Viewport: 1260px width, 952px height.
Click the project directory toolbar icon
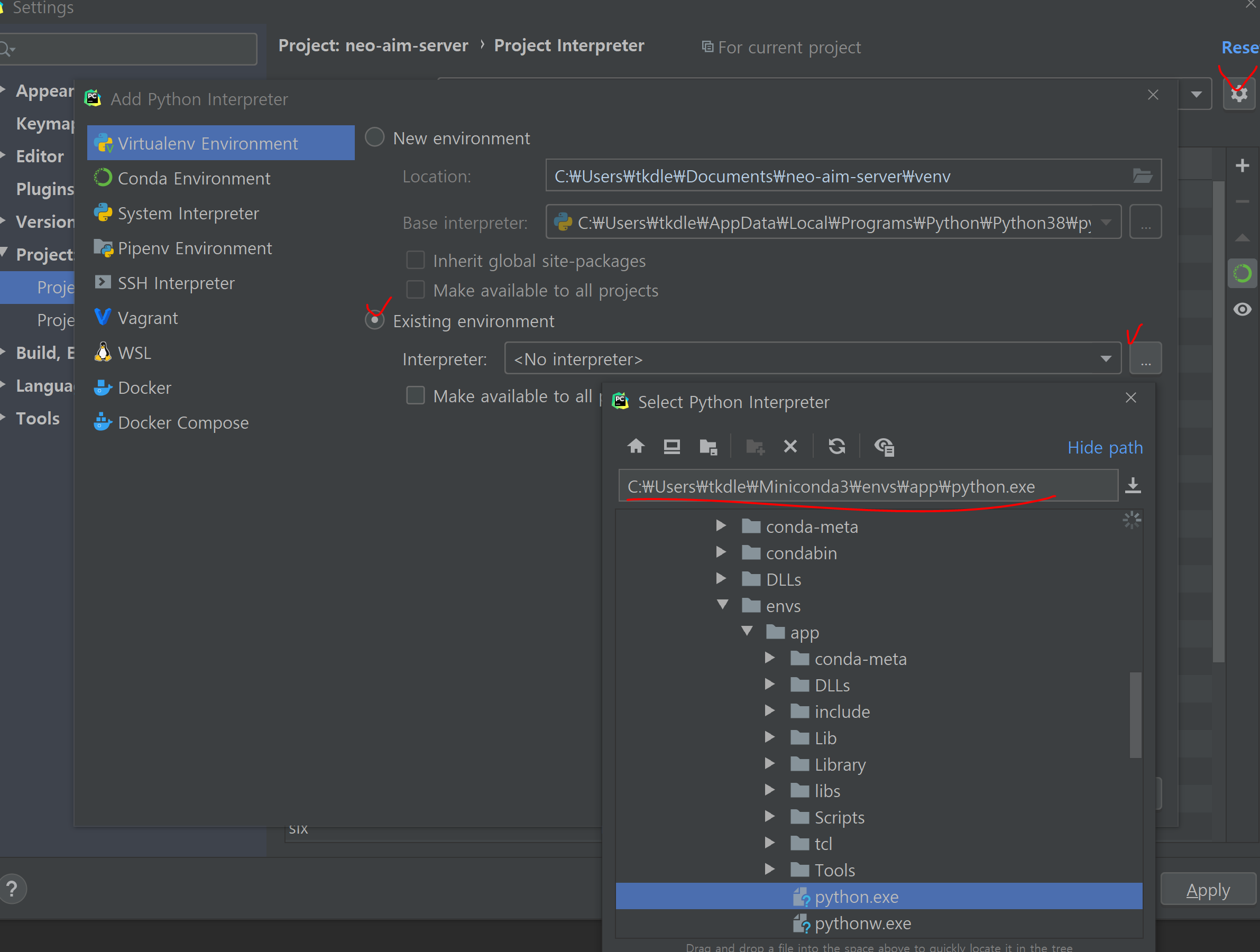coord(708,447)
